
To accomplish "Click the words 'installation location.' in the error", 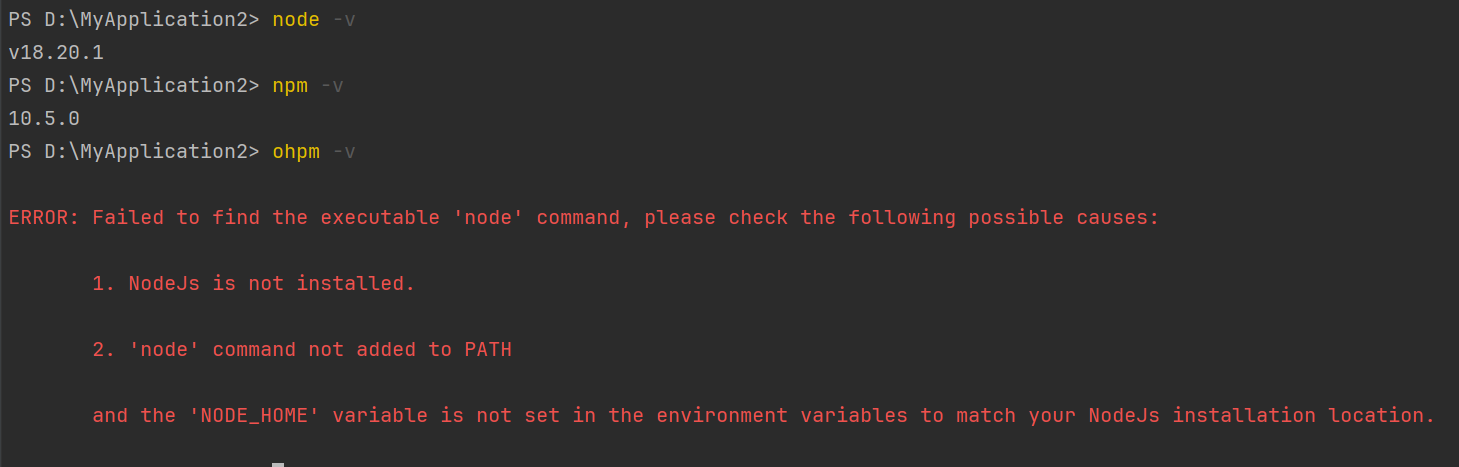I will [x=1304, y=416].
